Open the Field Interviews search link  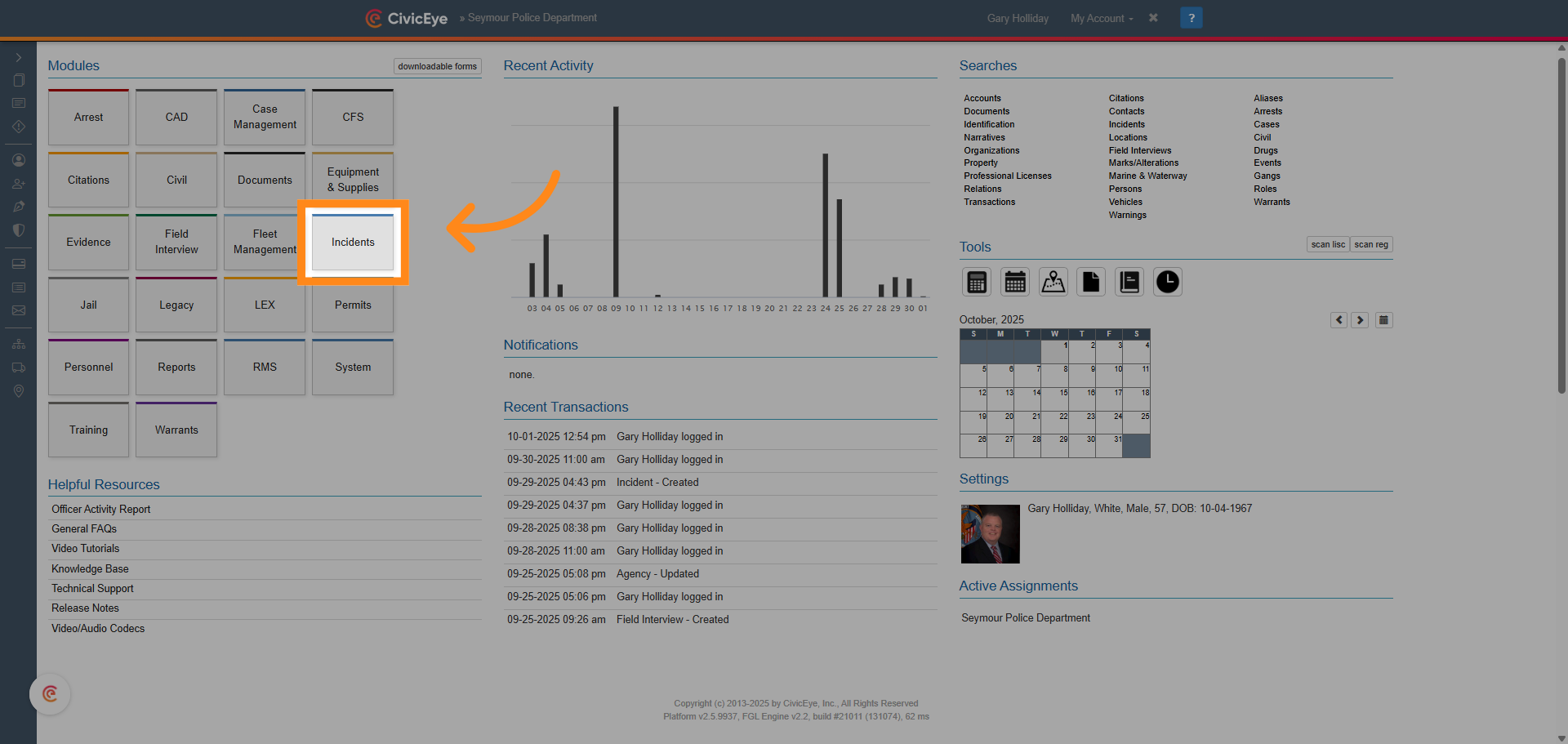coord(1140,150)
